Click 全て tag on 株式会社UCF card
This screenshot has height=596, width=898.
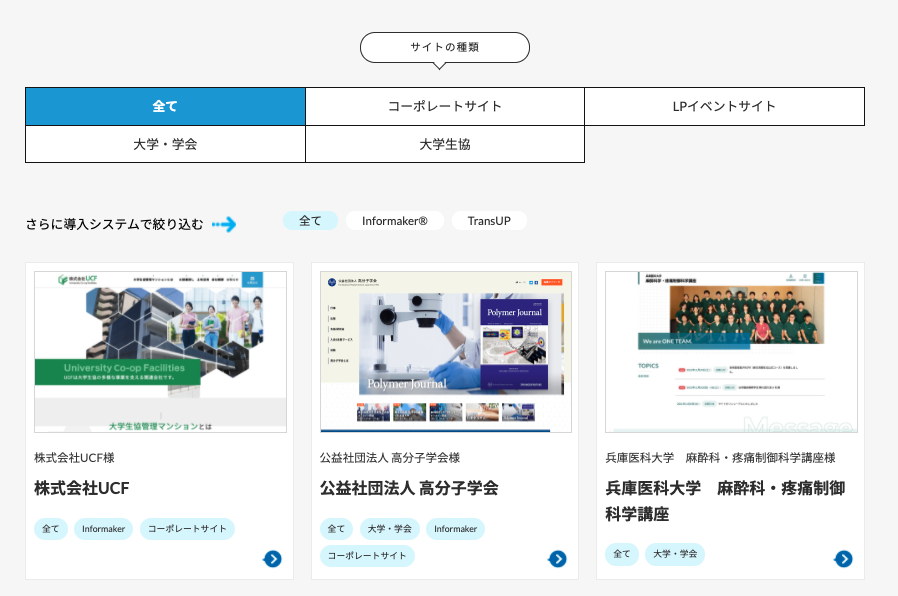click(51, 529)
